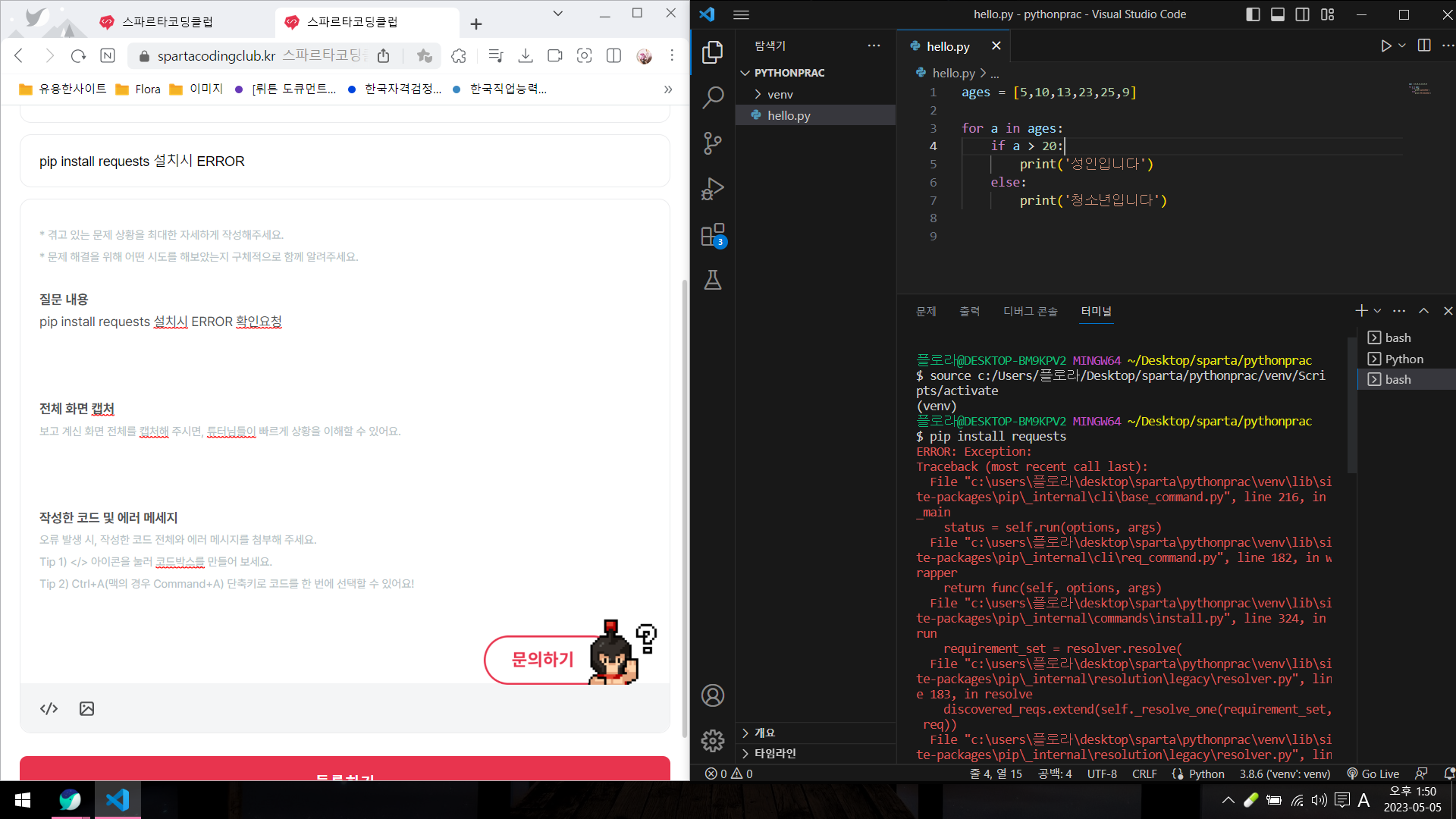This screenshot has width=1456, height=819.
Task: Collapse the PYTHONPRAC folder section
Action: point(816,73)
